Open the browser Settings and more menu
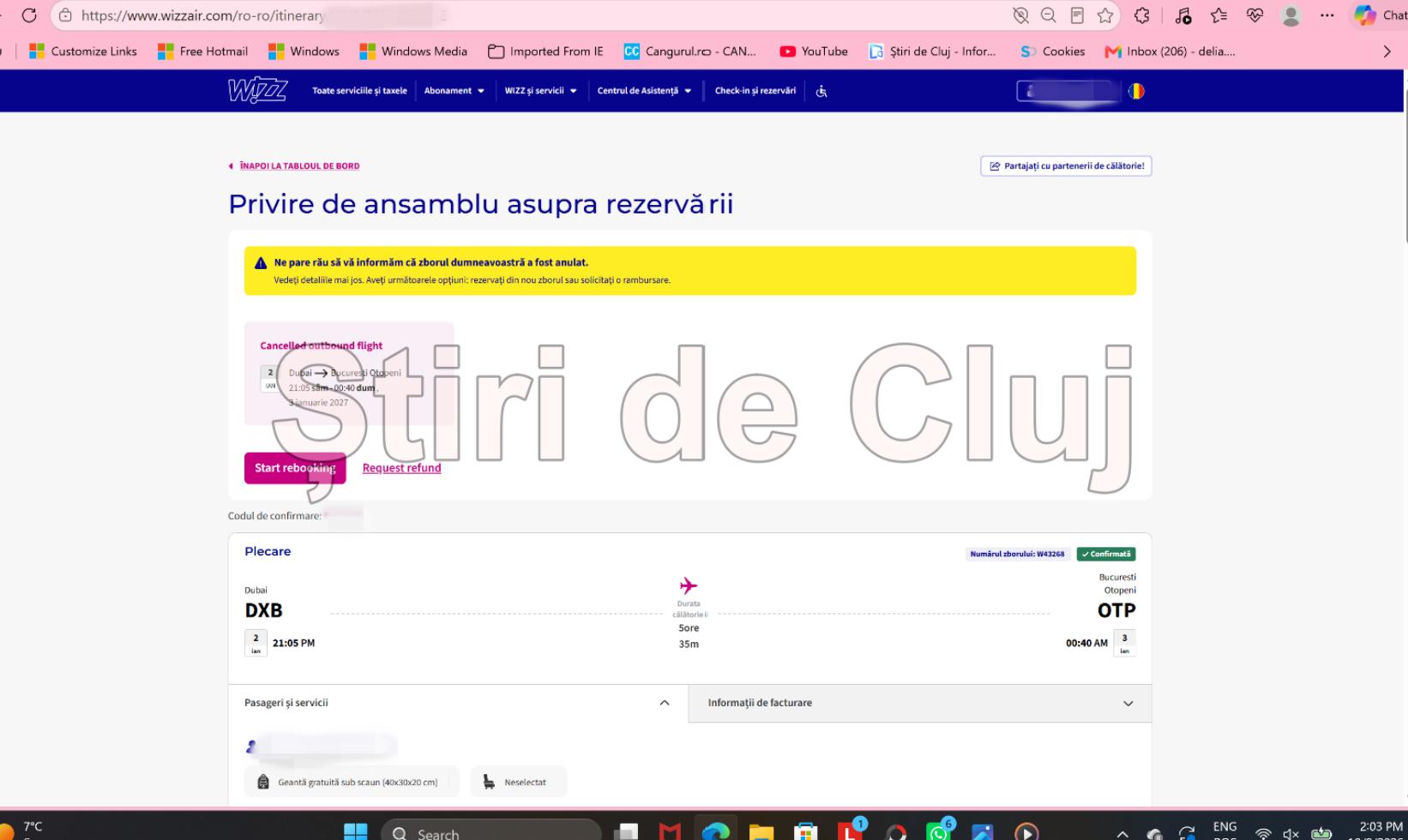The width and height of the screenshot is (1408, 840). coord(1327,15)
